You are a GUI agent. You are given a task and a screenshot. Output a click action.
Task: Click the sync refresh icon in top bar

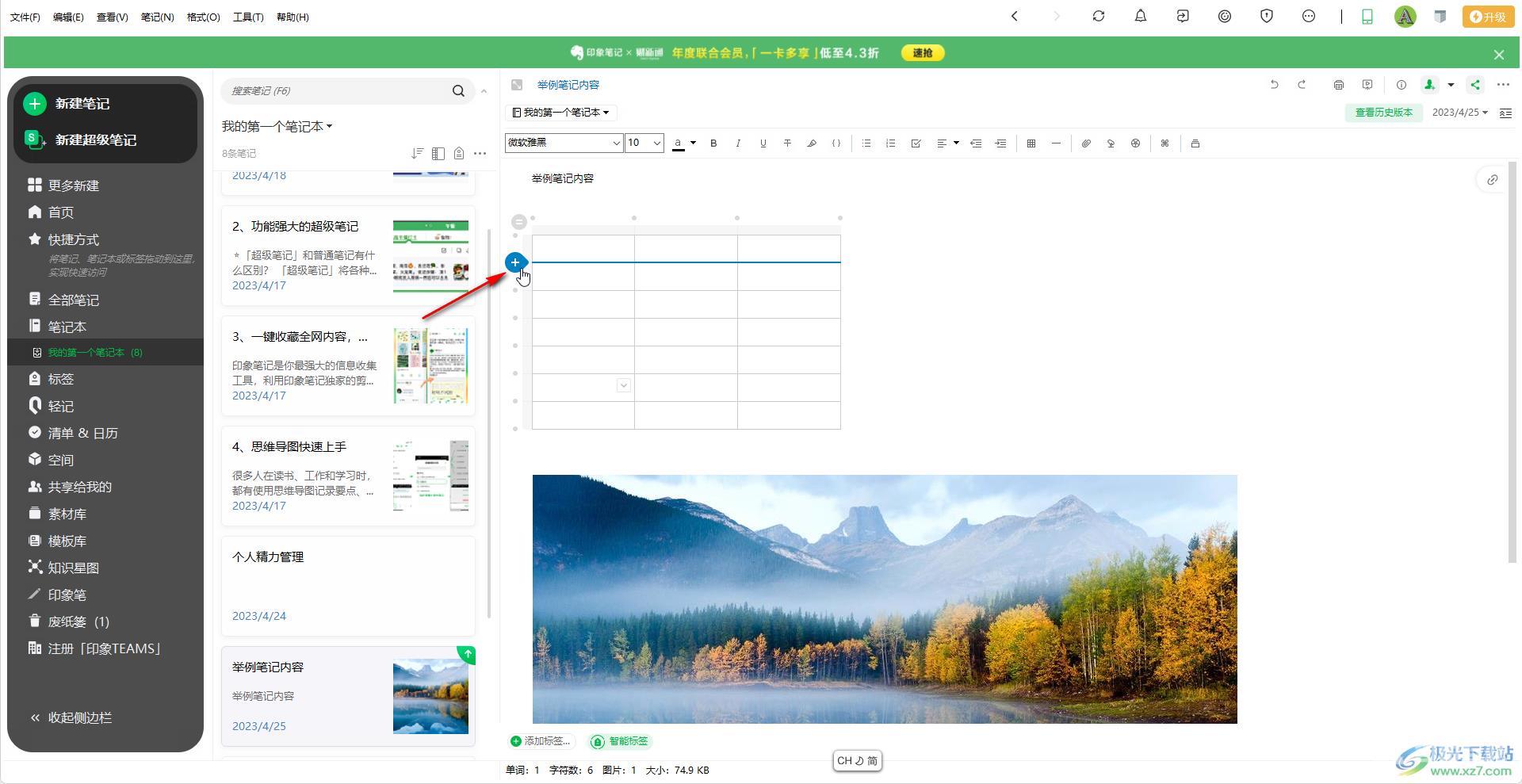[x=1098, y=16]
